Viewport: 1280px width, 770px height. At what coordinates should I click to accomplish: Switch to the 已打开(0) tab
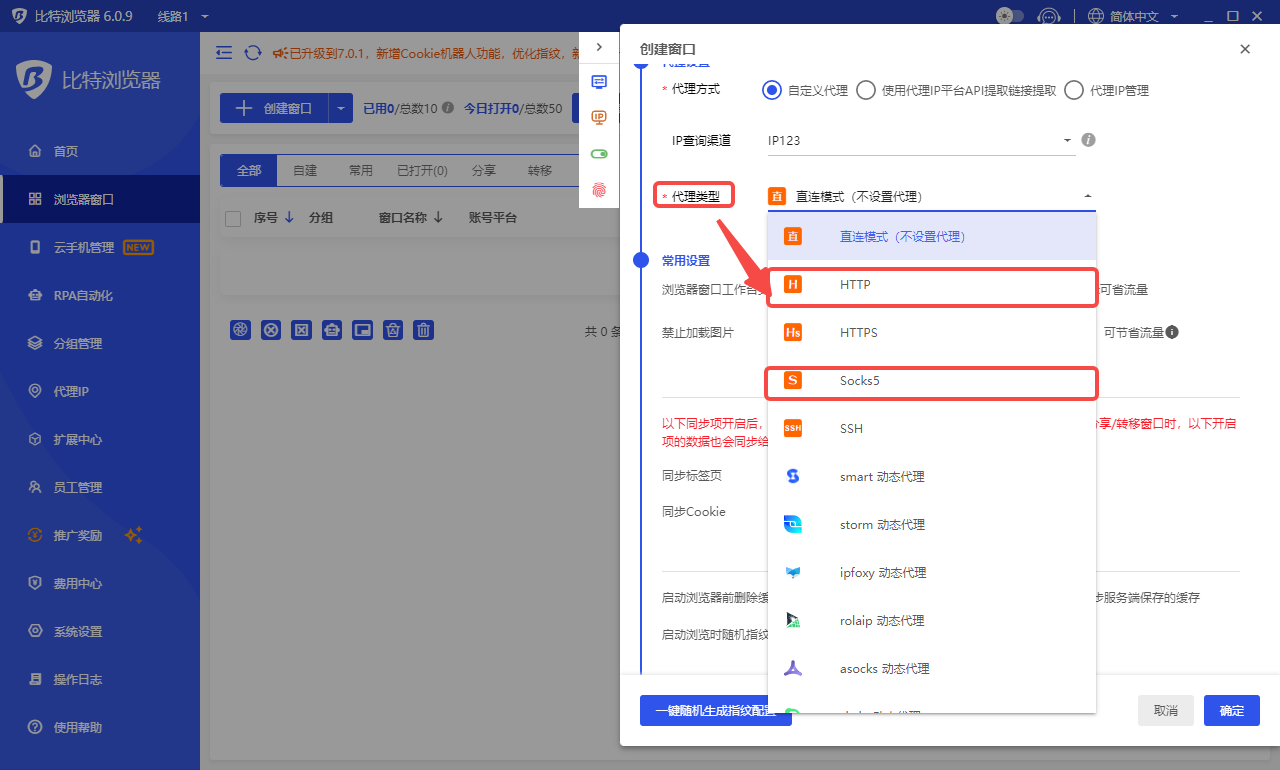(x=422, y=171)
